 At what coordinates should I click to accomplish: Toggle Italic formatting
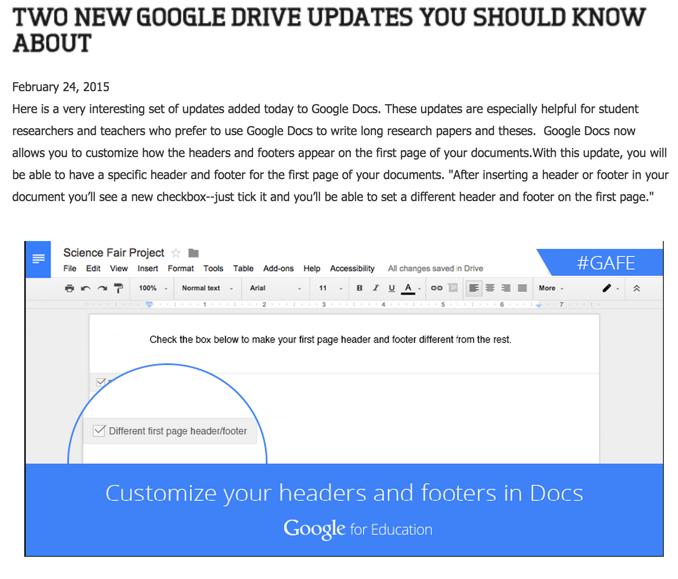tap(375, 288)
